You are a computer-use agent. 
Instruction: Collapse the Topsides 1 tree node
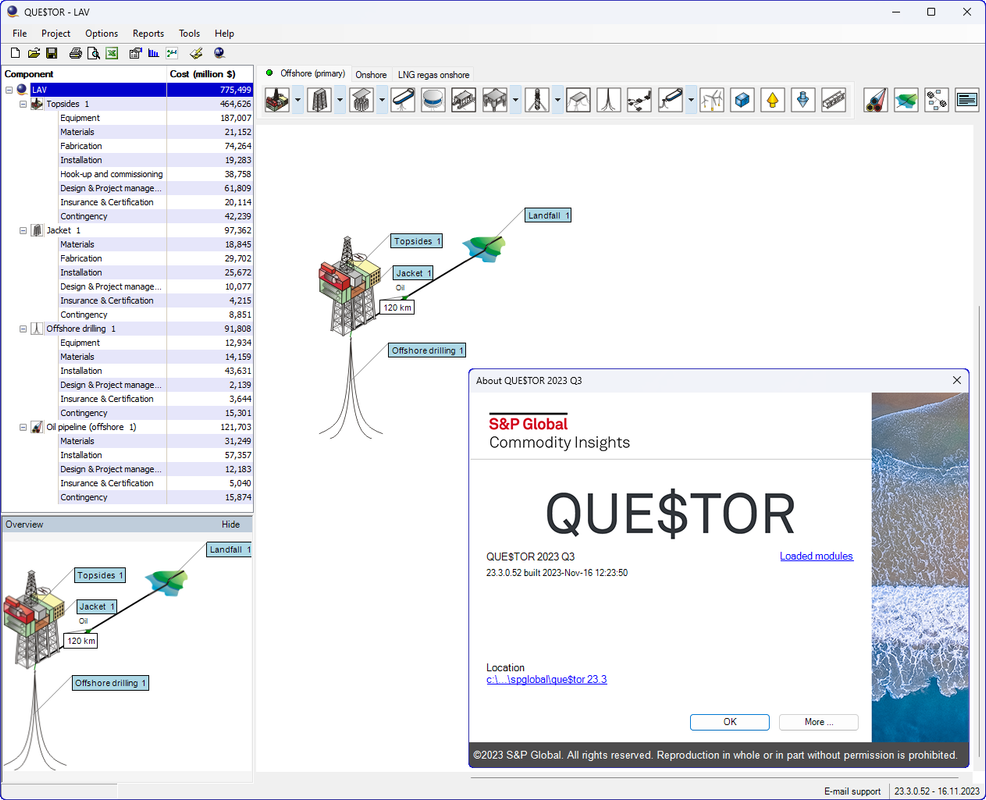[x=23, y=104]
